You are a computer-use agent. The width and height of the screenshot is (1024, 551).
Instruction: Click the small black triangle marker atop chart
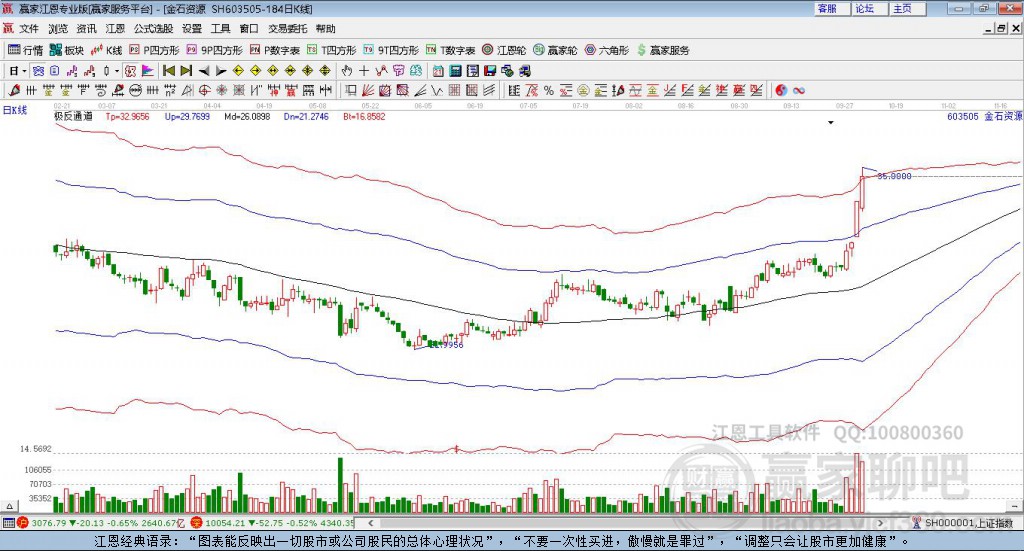(831, 123)
